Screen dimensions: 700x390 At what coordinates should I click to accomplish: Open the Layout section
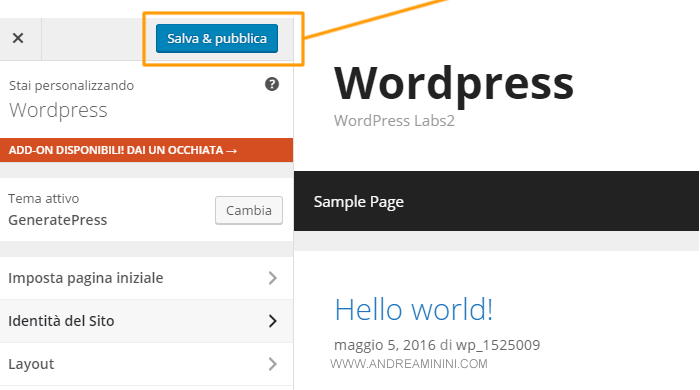point(146,364)
